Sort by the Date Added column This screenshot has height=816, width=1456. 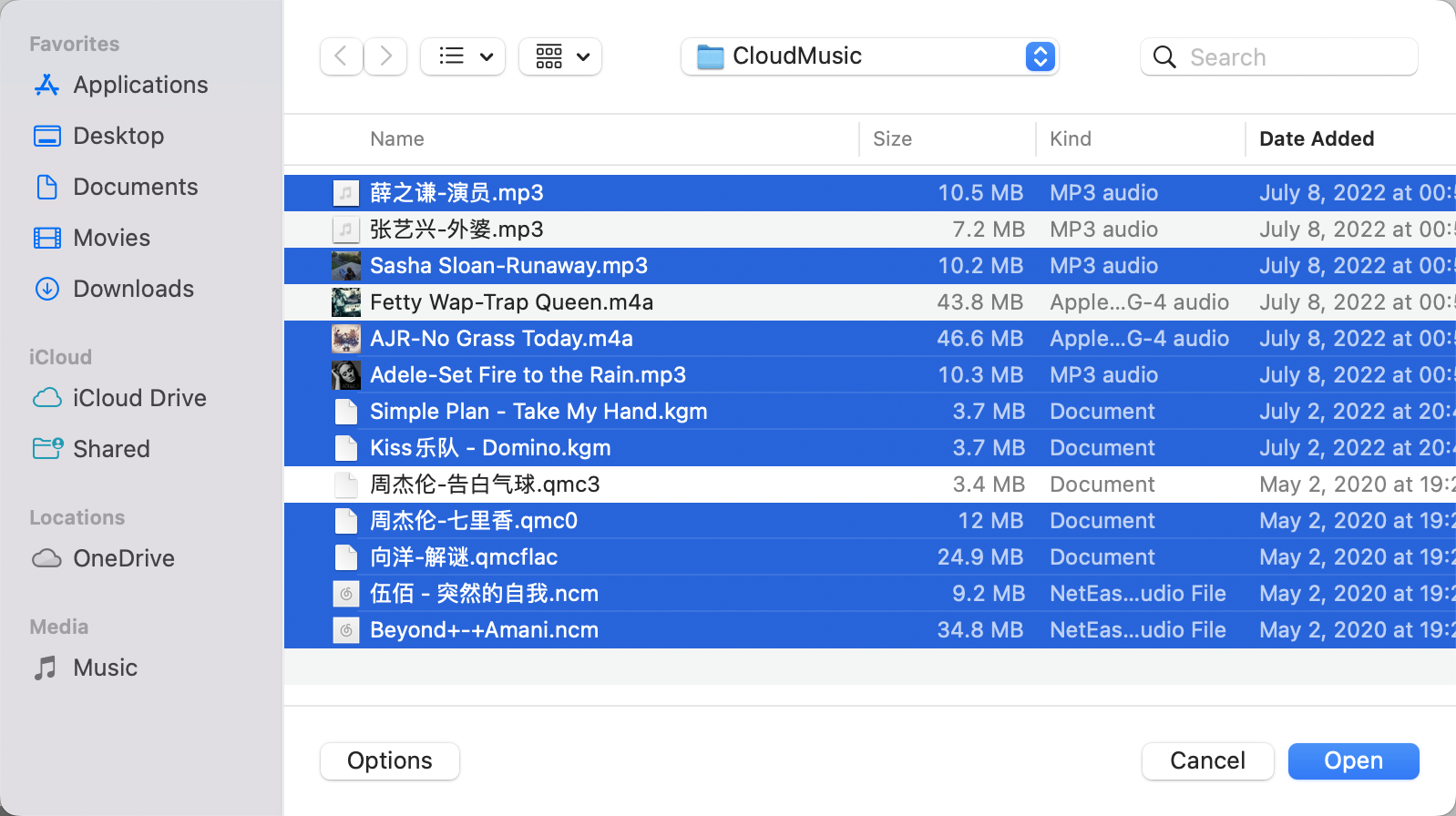click(x=1316, y=139)
